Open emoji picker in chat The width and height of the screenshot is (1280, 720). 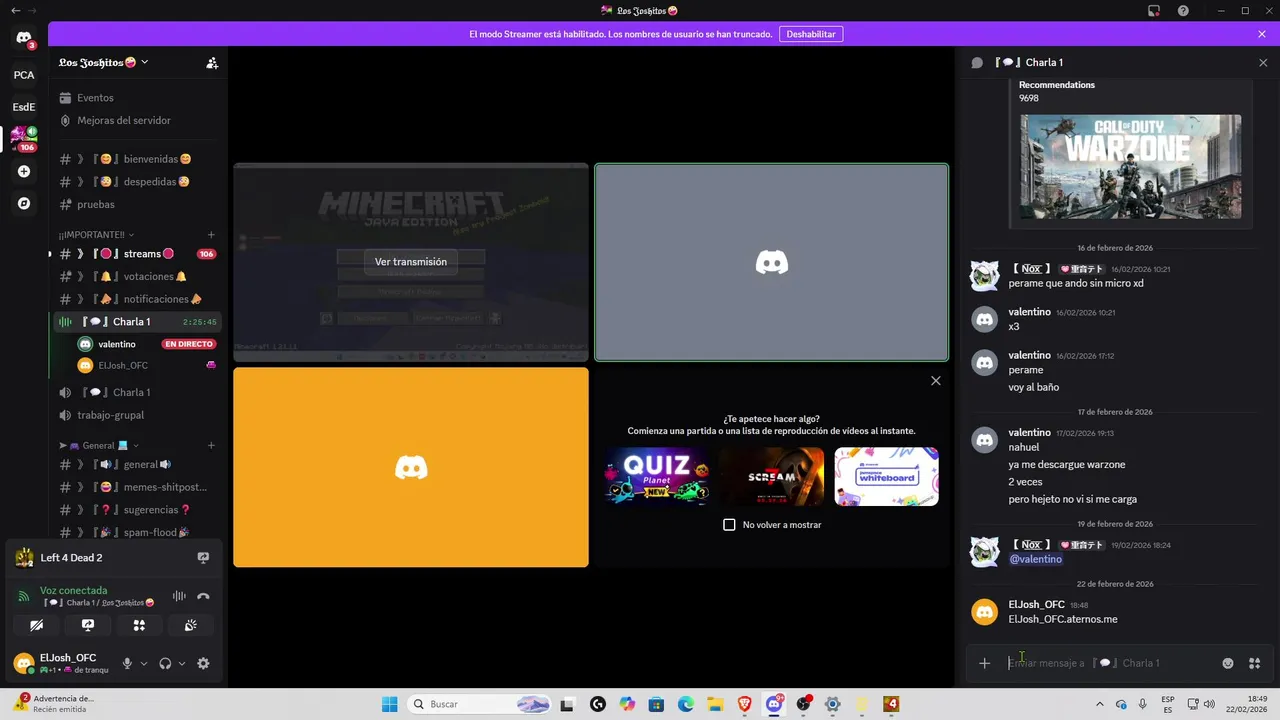1228,663
